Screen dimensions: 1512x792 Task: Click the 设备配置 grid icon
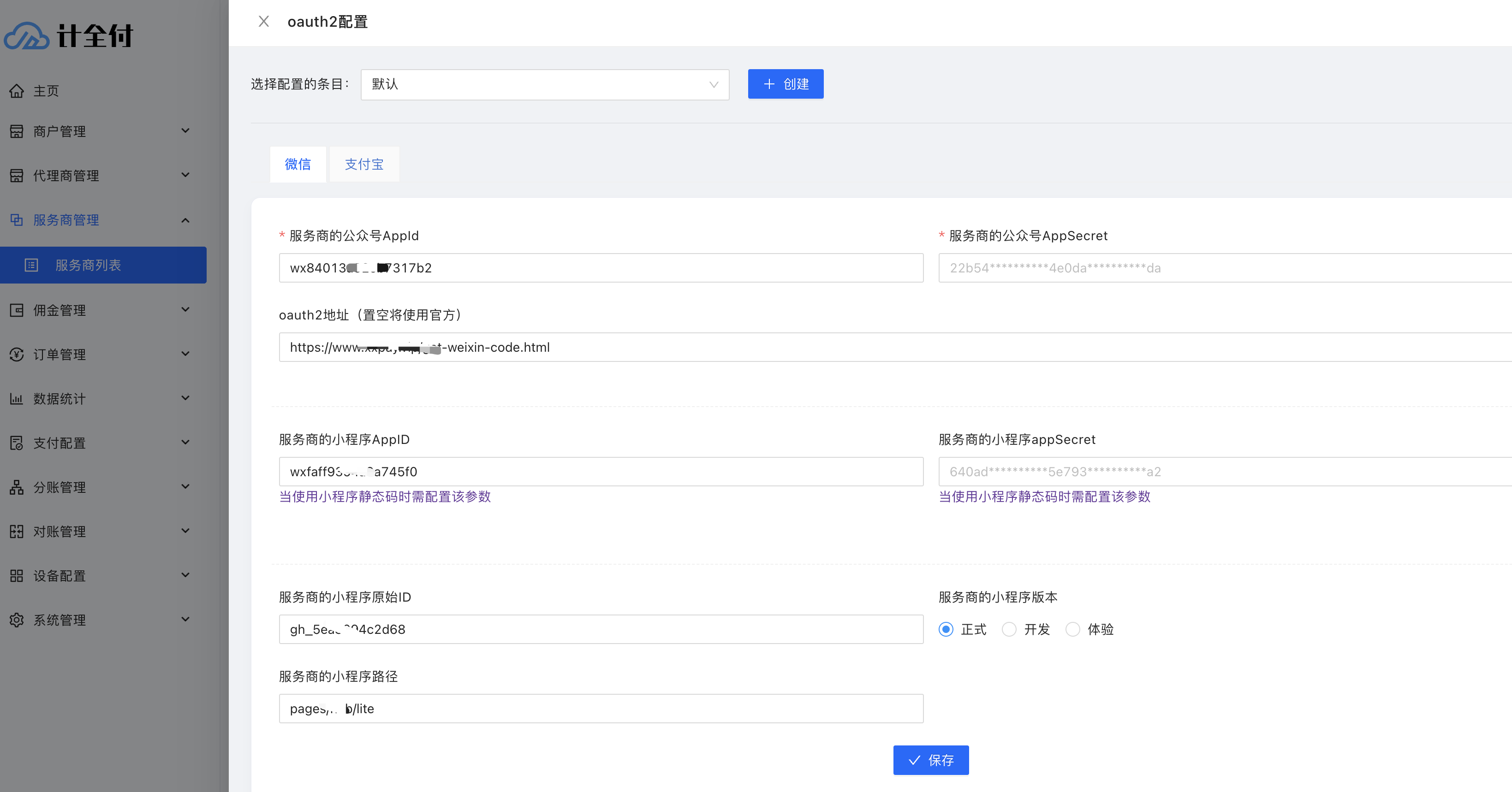click(x=17, y=575)
